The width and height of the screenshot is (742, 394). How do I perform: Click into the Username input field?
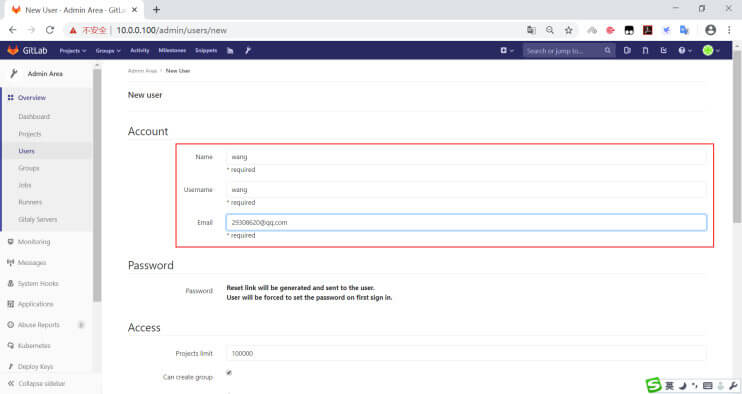(x=466, y=190)
